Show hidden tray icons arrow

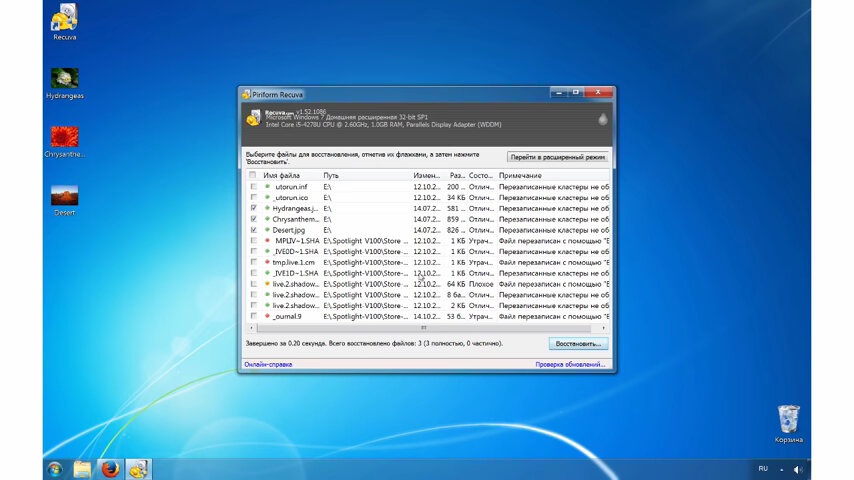782,470
